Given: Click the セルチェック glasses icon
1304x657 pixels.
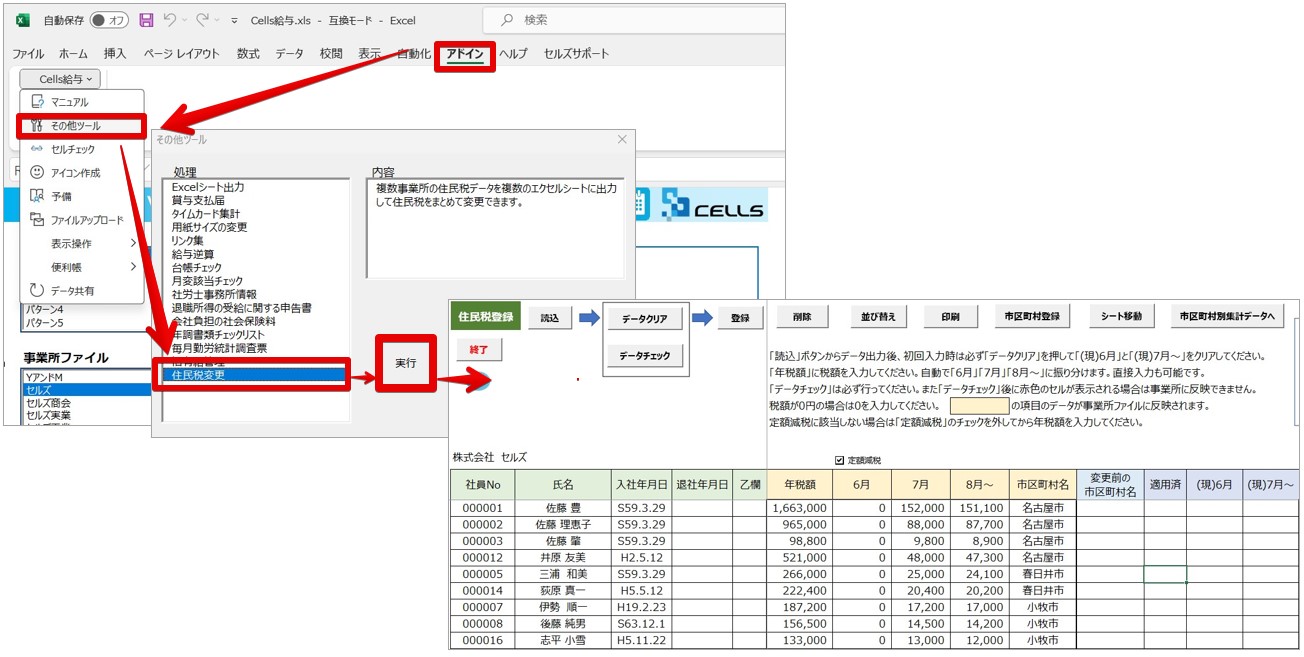Looking at the screenshot, I should (37, 149).
